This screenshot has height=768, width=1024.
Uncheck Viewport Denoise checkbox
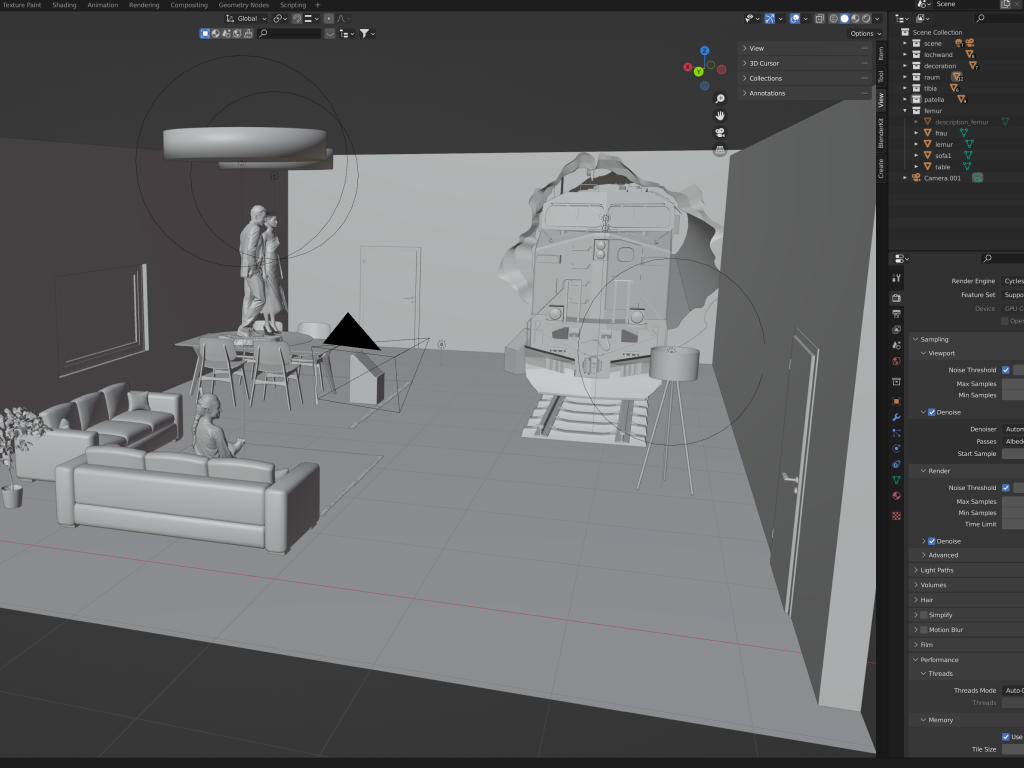[x=931, y=412]
